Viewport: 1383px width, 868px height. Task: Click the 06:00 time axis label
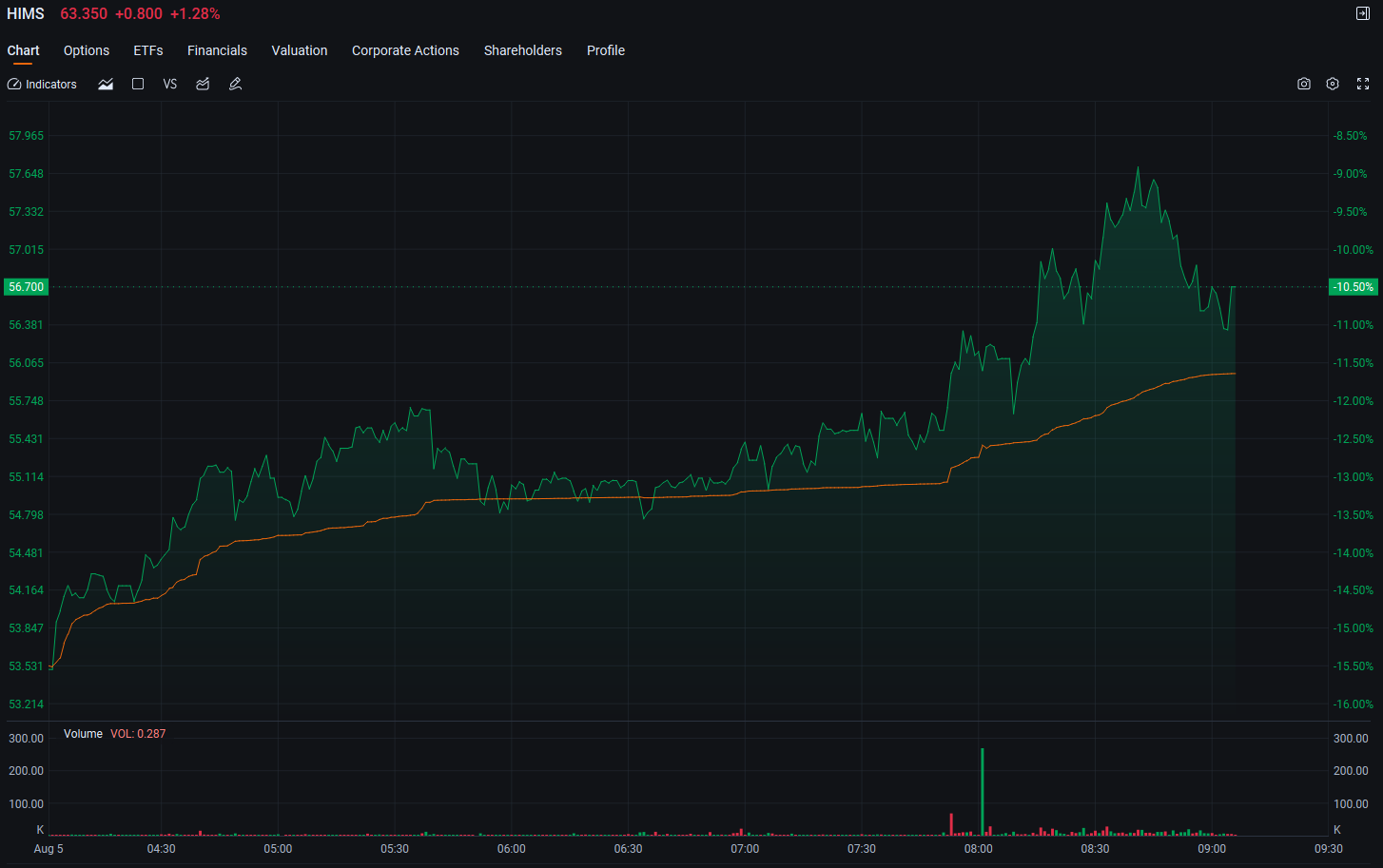pos(512,849)
